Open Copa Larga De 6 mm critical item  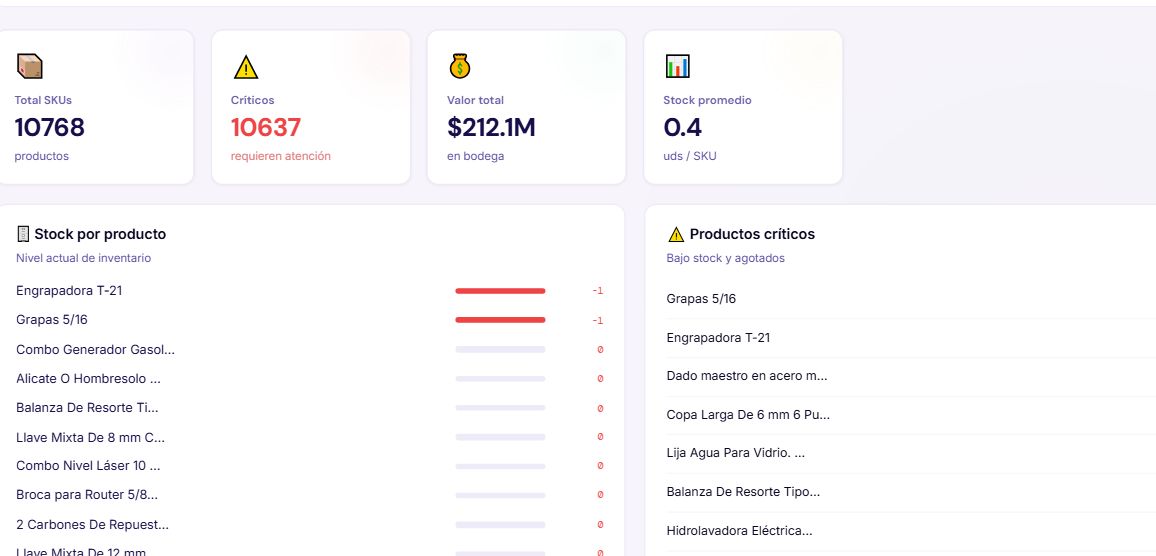(x=910, y=414)
